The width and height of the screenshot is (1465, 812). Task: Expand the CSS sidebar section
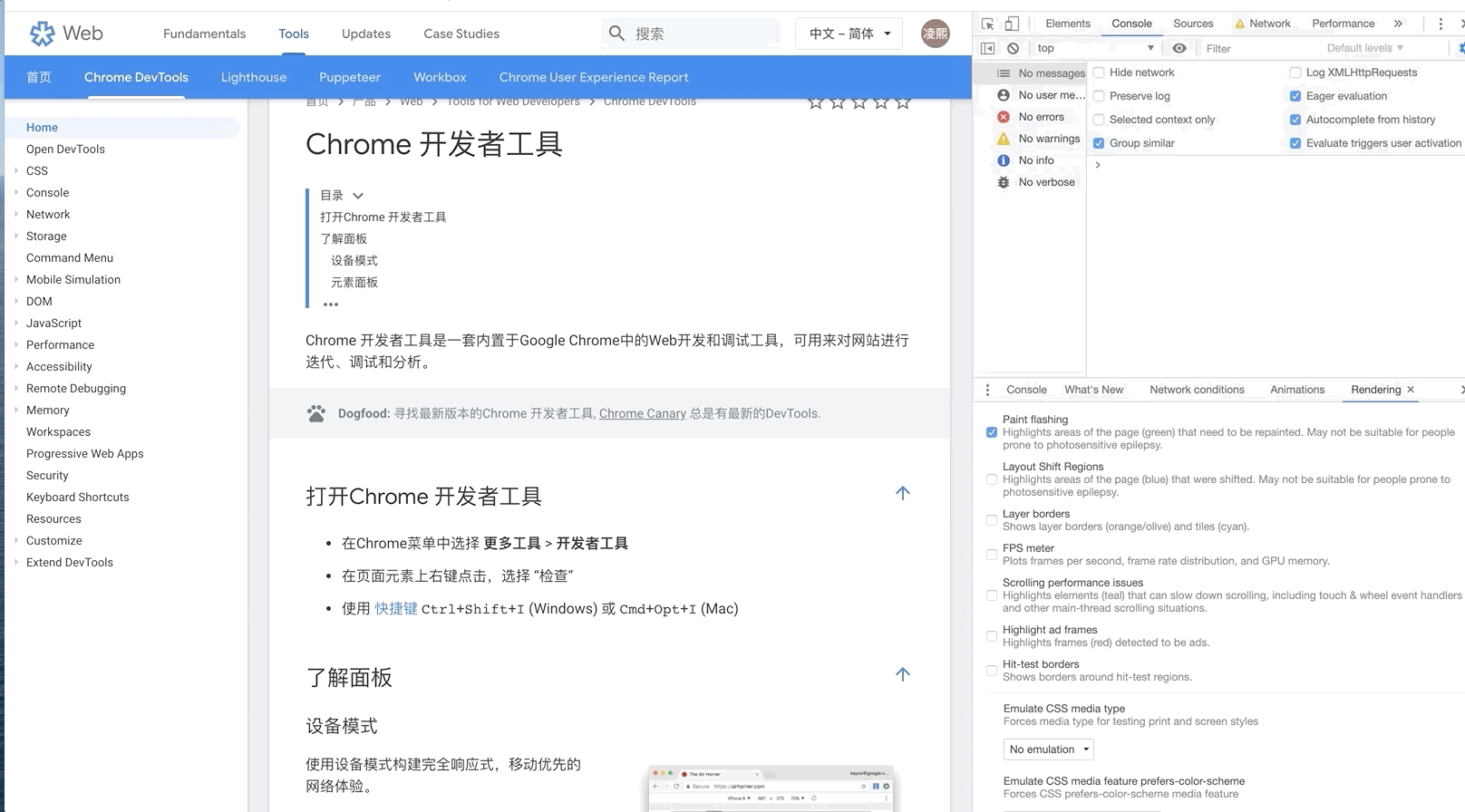click(16, 170)
